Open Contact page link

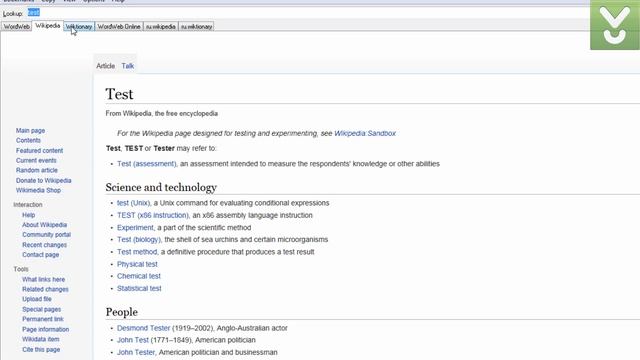pos(40,255)
